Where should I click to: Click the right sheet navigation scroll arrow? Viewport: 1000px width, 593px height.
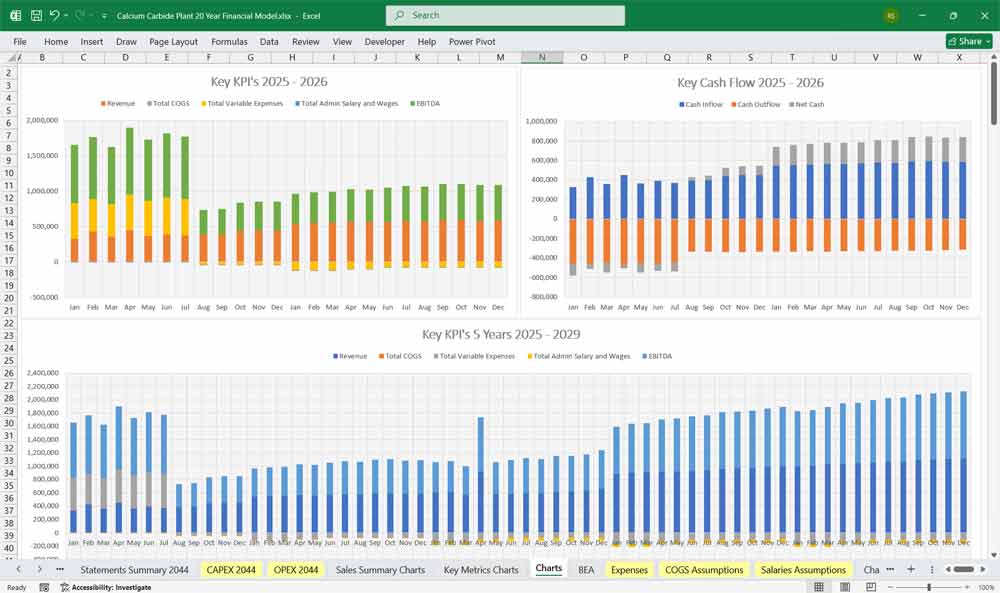click(x=40, y=568)
